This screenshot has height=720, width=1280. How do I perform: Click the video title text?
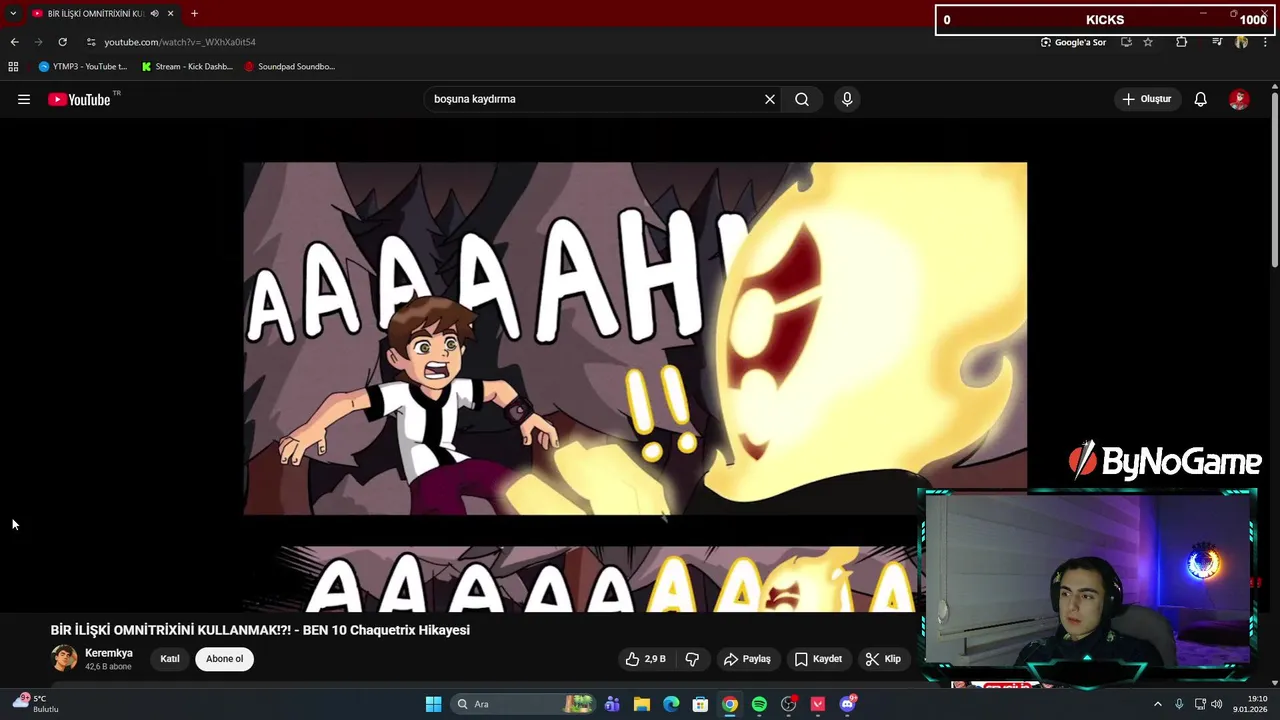pyautogui.click(x=260, y=630)
